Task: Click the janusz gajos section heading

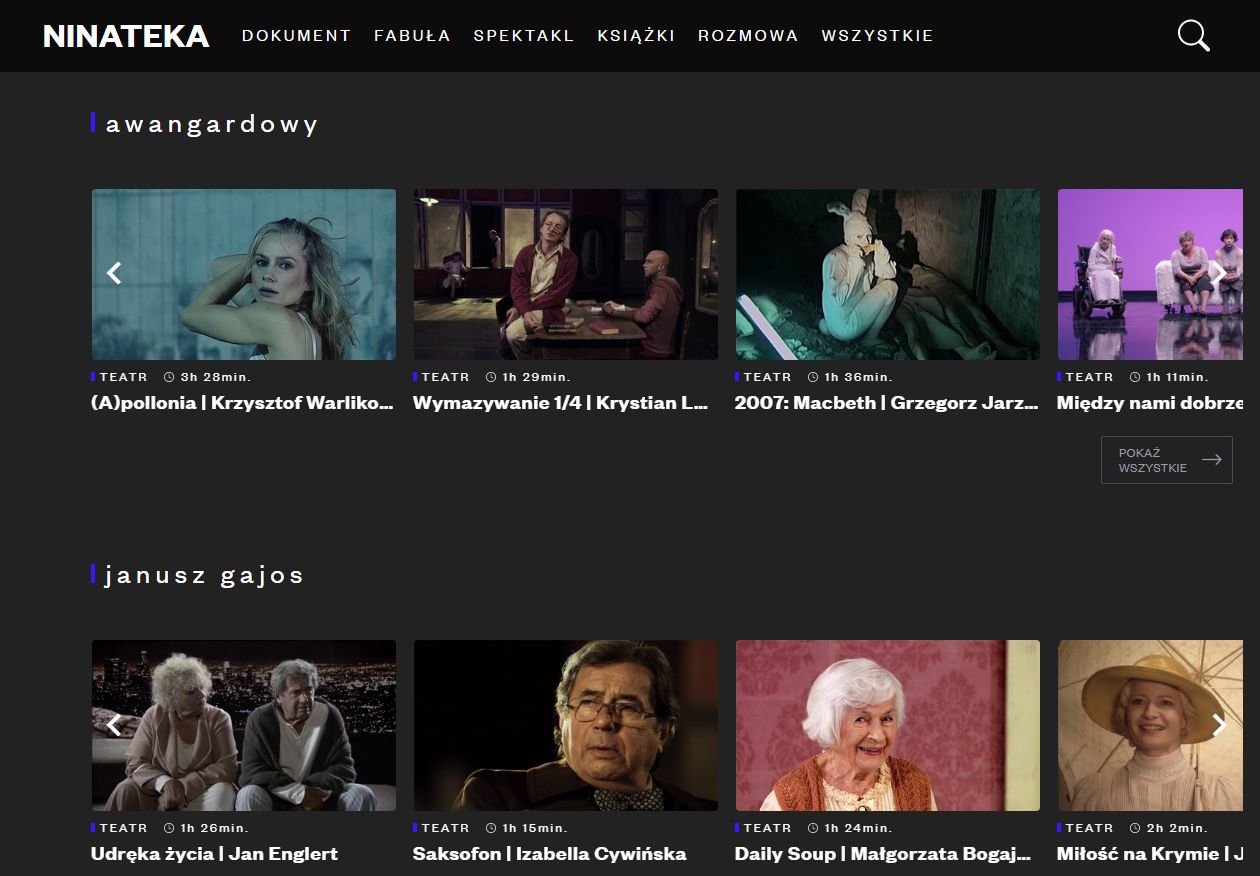Action: coord(204,575)
